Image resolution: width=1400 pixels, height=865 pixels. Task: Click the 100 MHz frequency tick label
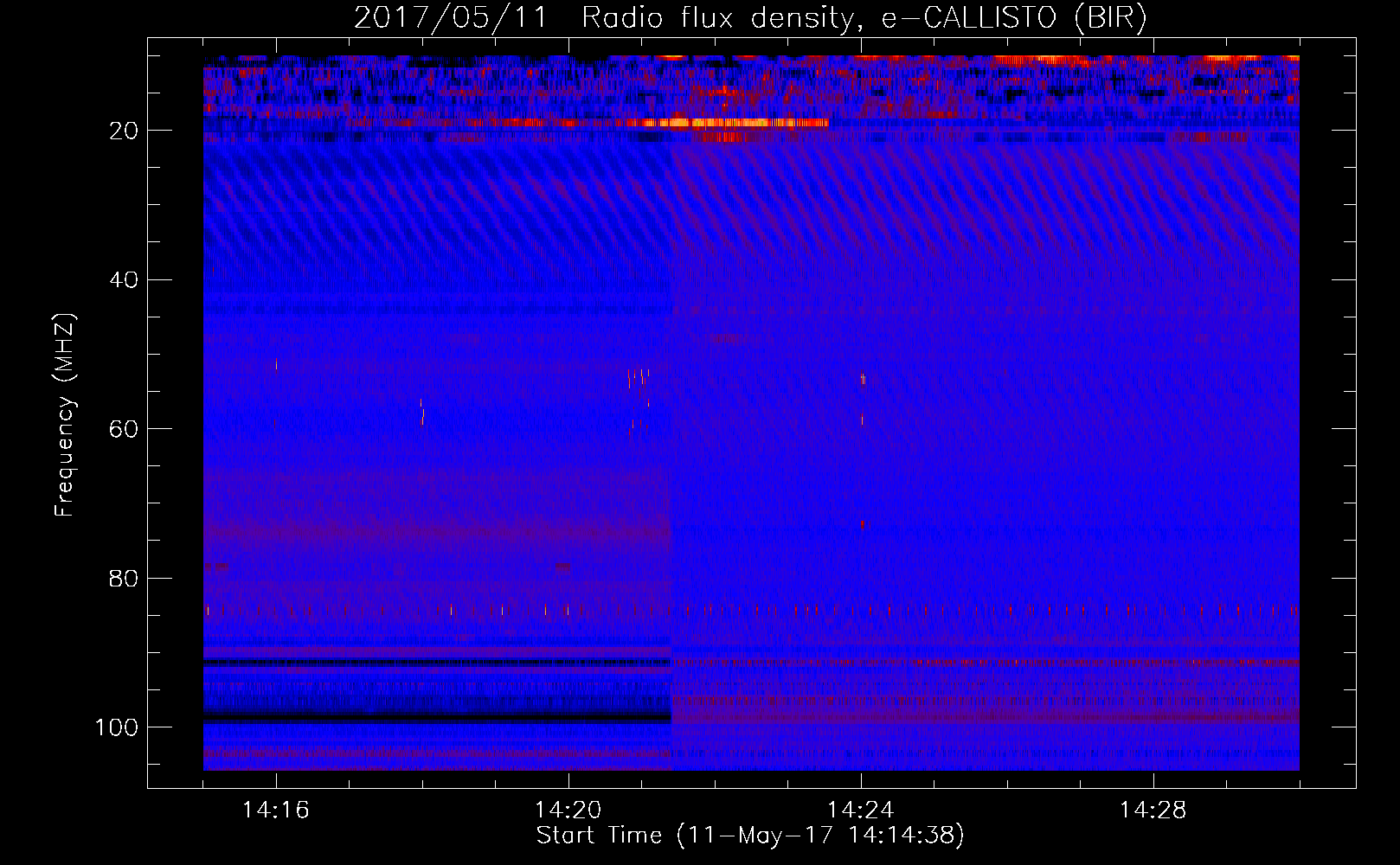117,727
